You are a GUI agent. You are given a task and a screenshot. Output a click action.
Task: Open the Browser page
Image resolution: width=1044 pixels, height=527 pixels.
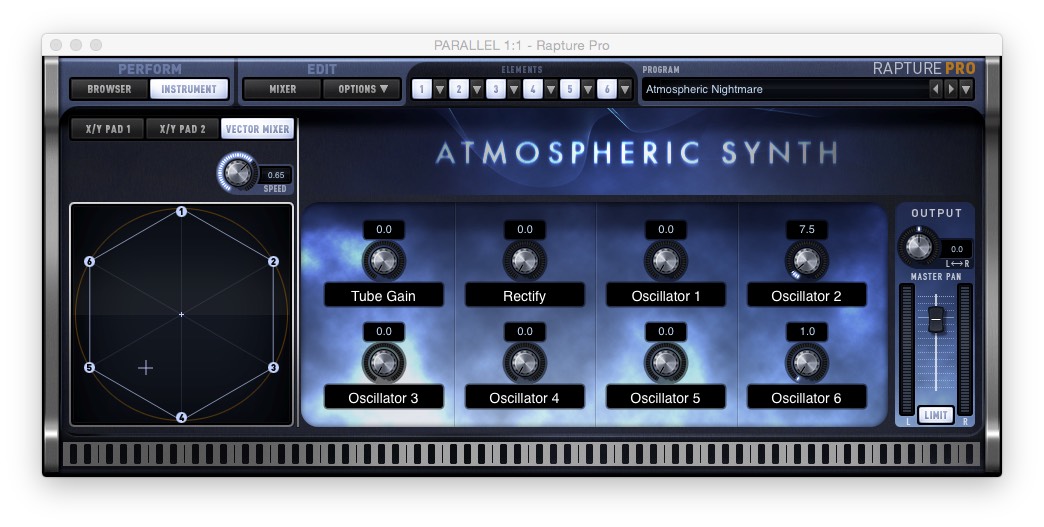click(x=109, y=88)
